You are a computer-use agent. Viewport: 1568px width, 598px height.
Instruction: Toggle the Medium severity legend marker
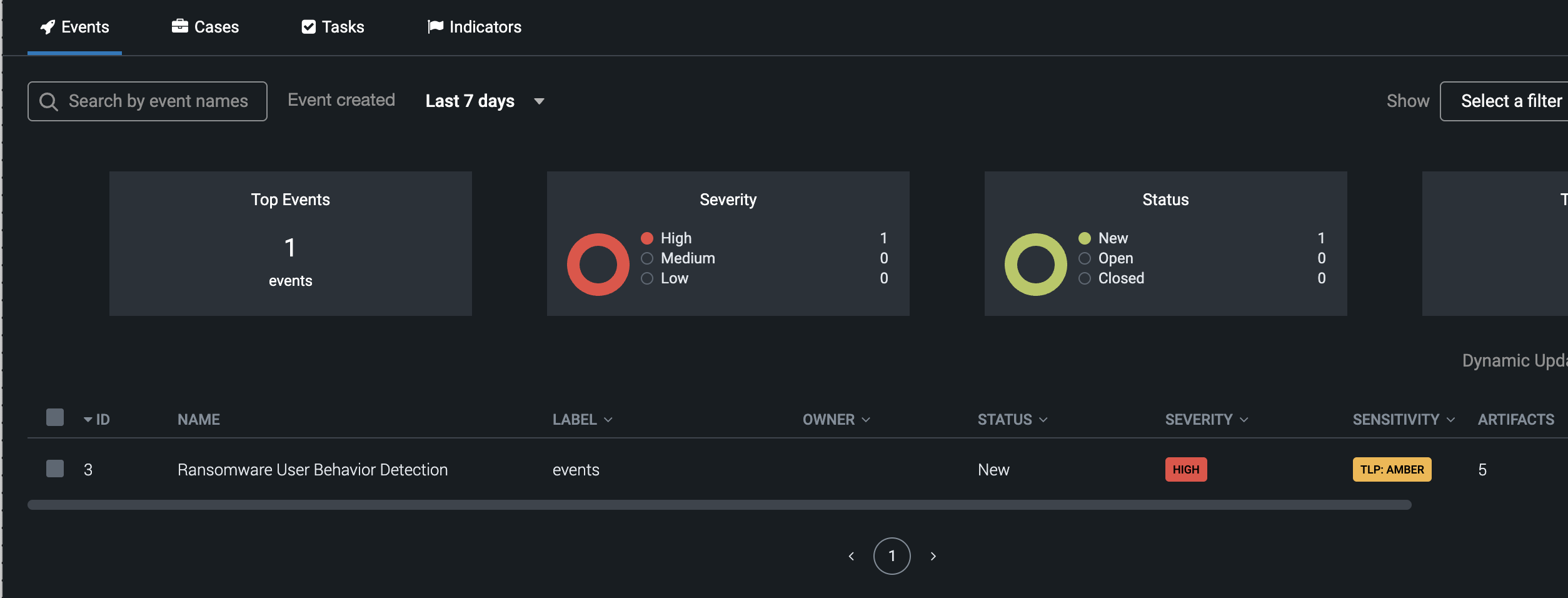click(647, 258)
